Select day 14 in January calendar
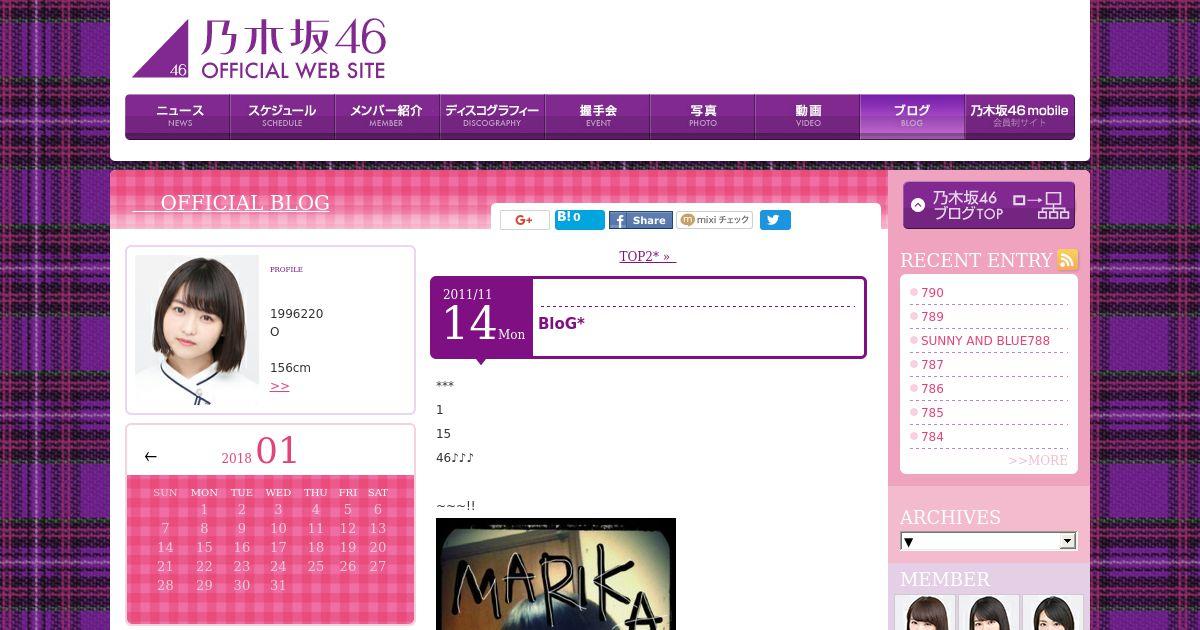This screenshot has width=1200, height=630. click(165, 547)
